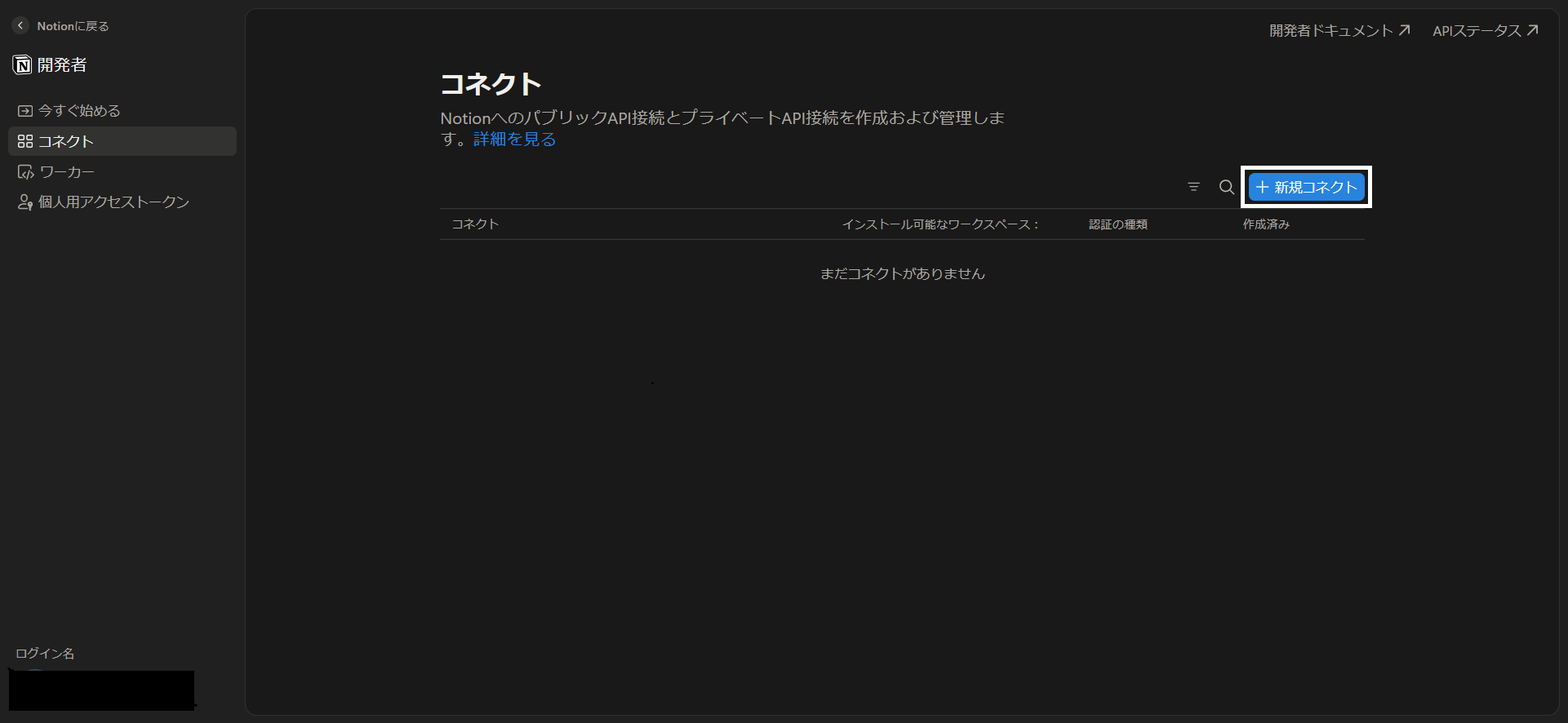Open the 開発者ドキュメント link
The height and width of the screenshot is (723, 1568).
coord(1339,31)
